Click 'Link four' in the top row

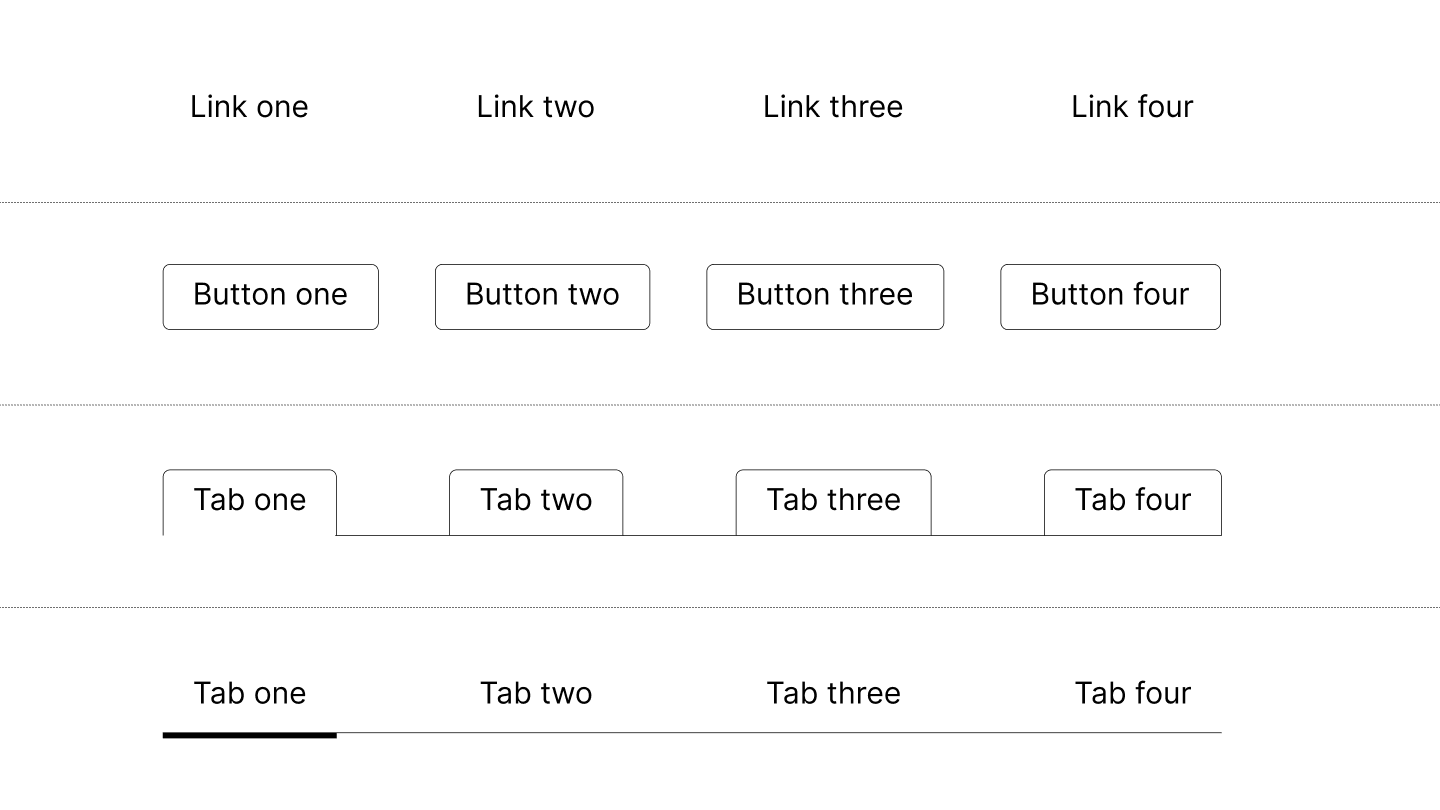tap(1132, 107)
